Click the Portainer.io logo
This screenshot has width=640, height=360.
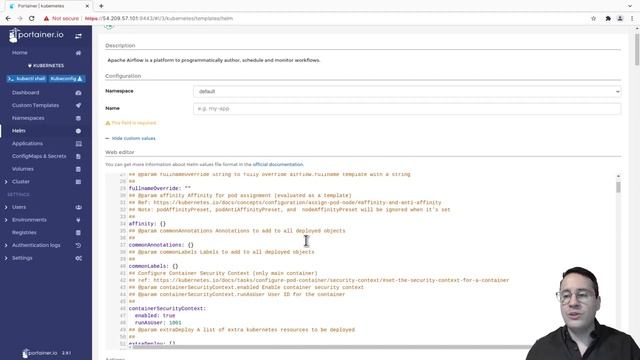click(36, 35)
